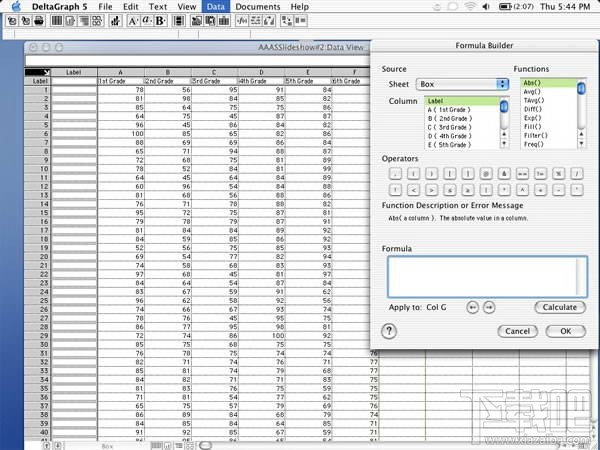The height and width of the screenshot is (450, 600).
Task: Click the Column list scroll down arrow
Action: point(503,143)
